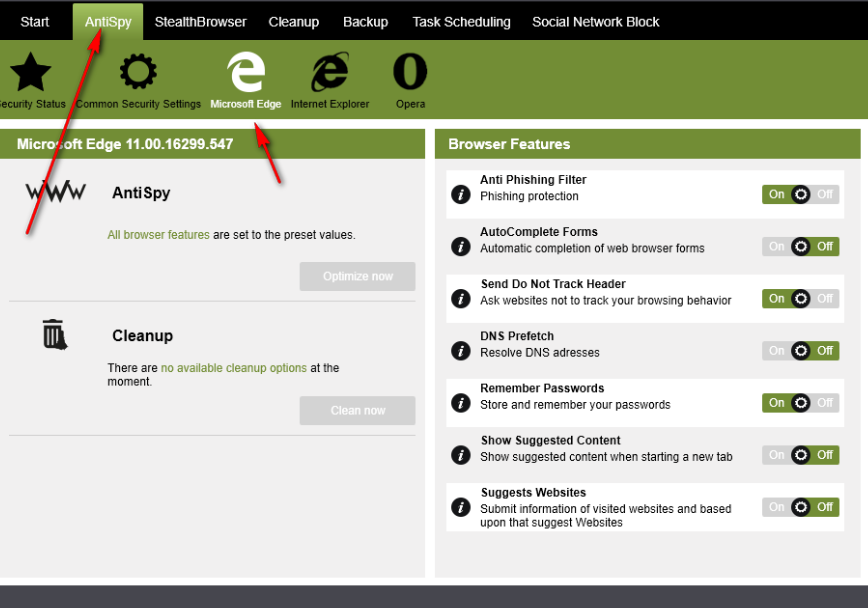This screenshot has height=608, width=868.
Task: Click the Optimize now button
Action: tap(358, 276)
